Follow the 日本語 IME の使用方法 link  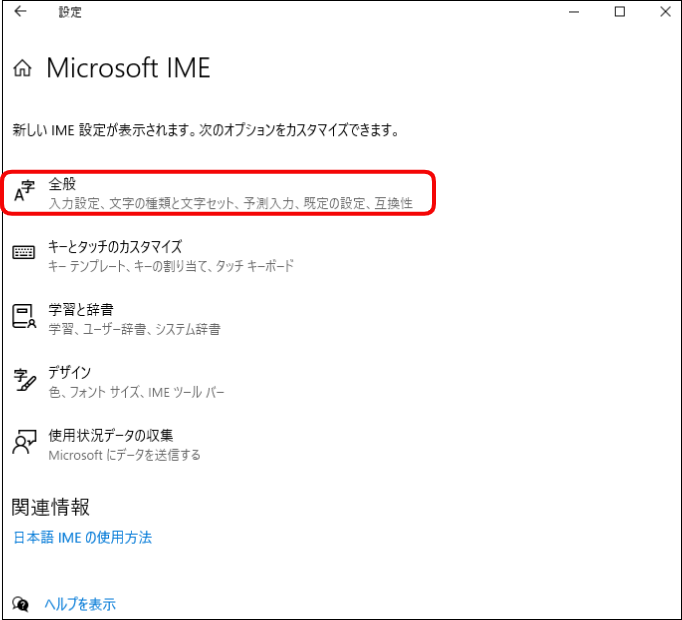click(x=83, y=538)
